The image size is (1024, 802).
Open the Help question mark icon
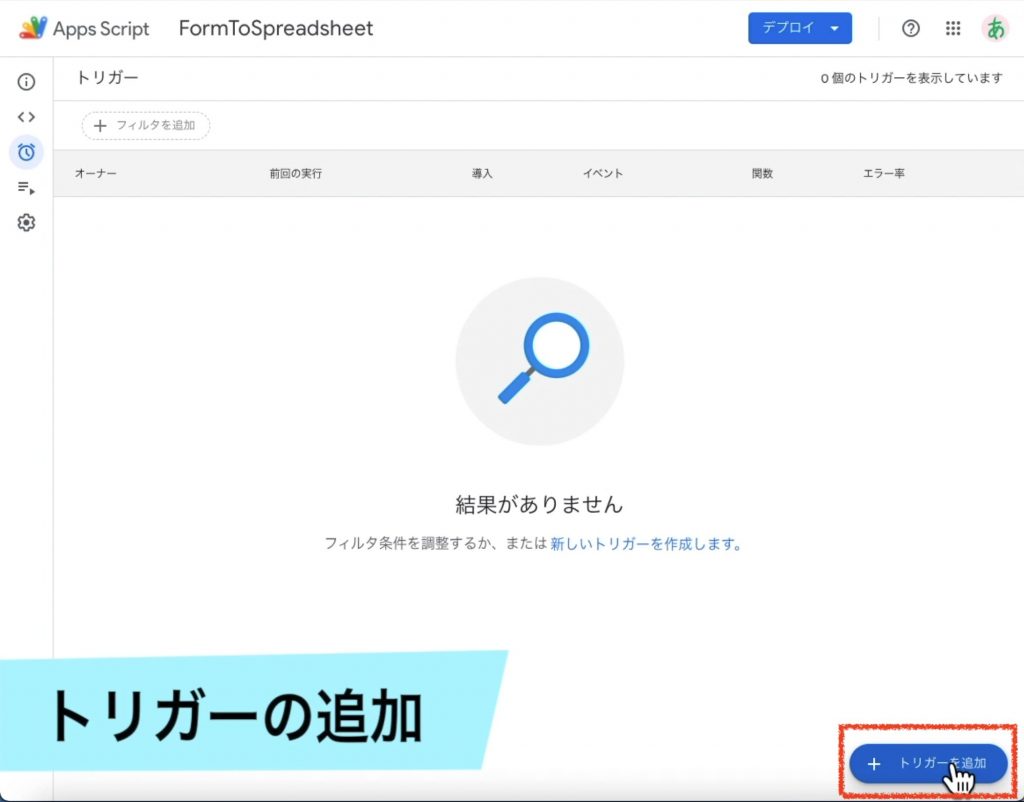click(910, 28)
